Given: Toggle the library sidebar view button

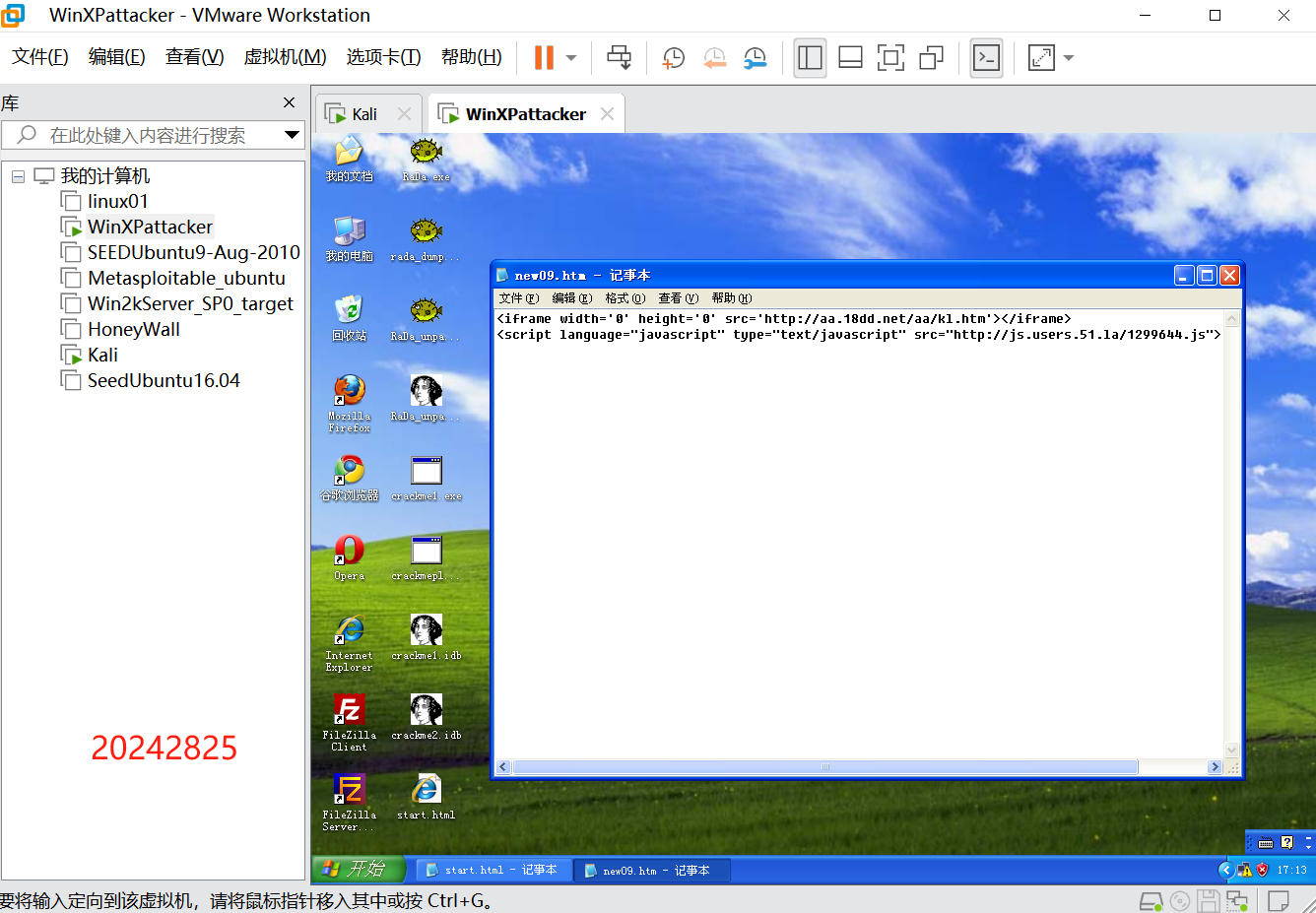Looking at the screenshot, I should click(810, 58).
